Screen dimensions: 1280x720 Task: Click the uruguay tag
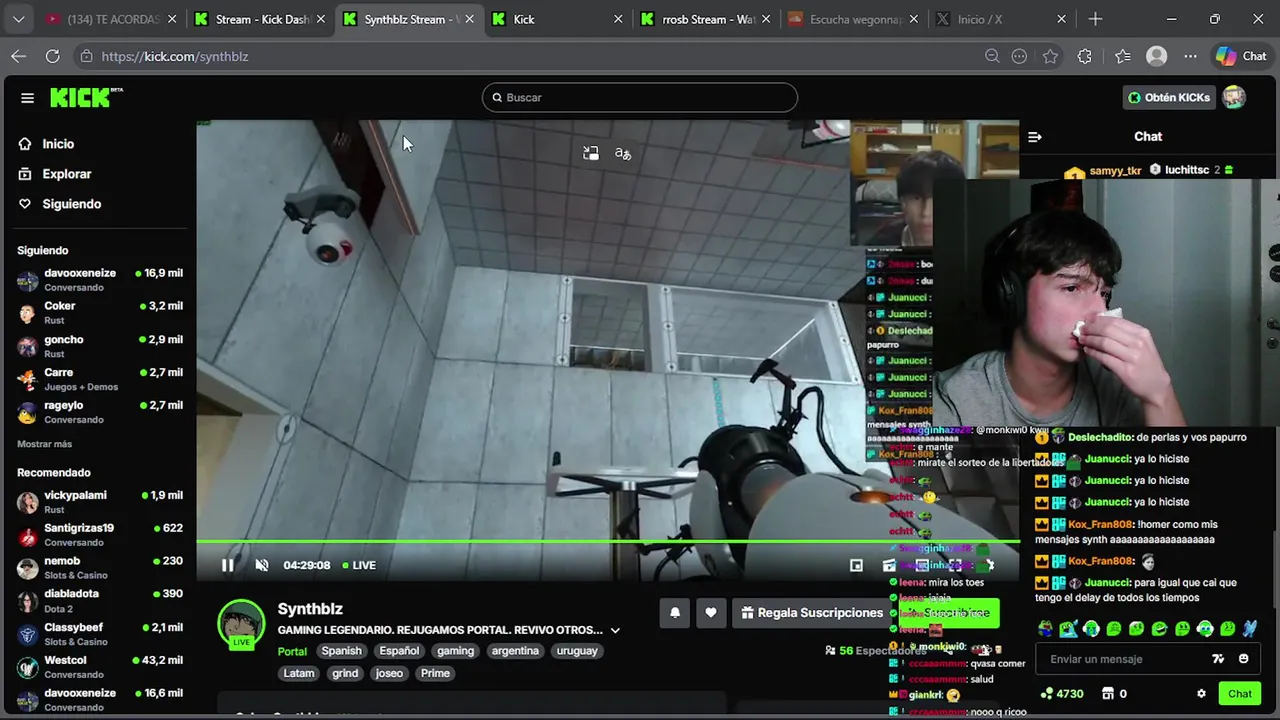(577, 651)
